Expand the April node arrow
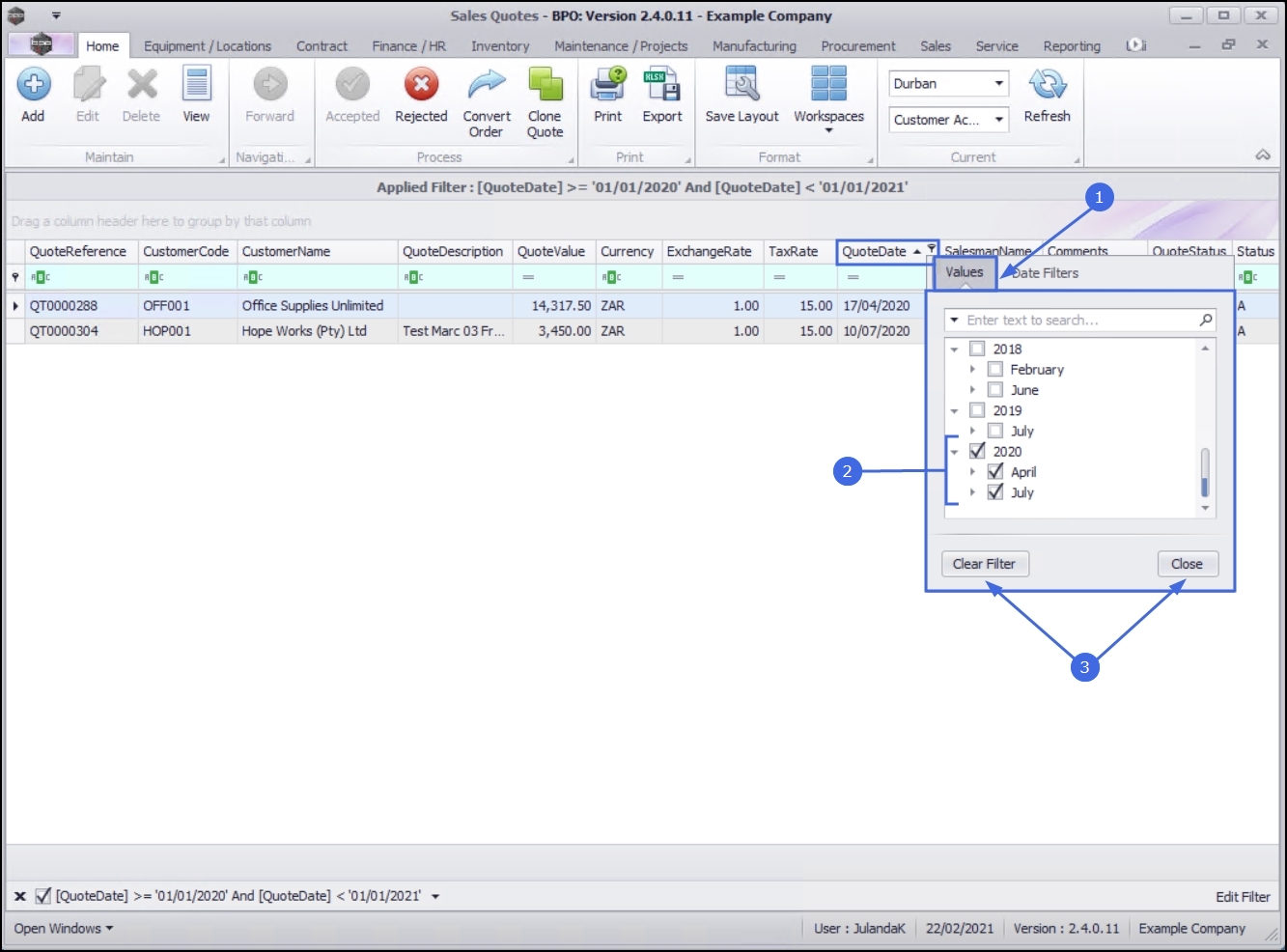The image size is (1287, 952). click(972, 472)
